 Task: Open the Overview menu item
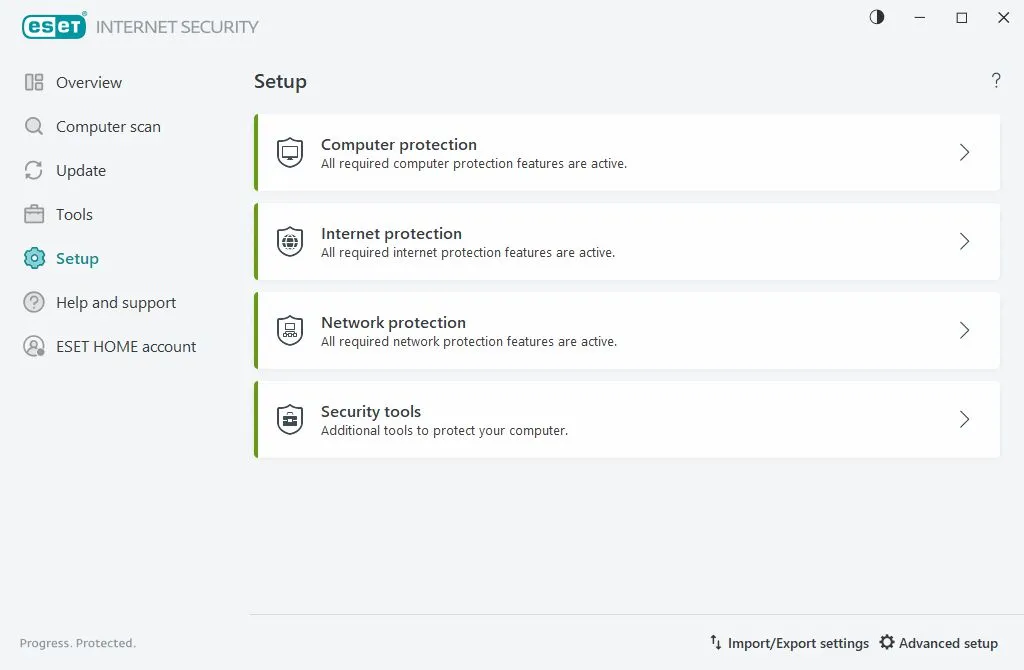(x=89, y=82)
